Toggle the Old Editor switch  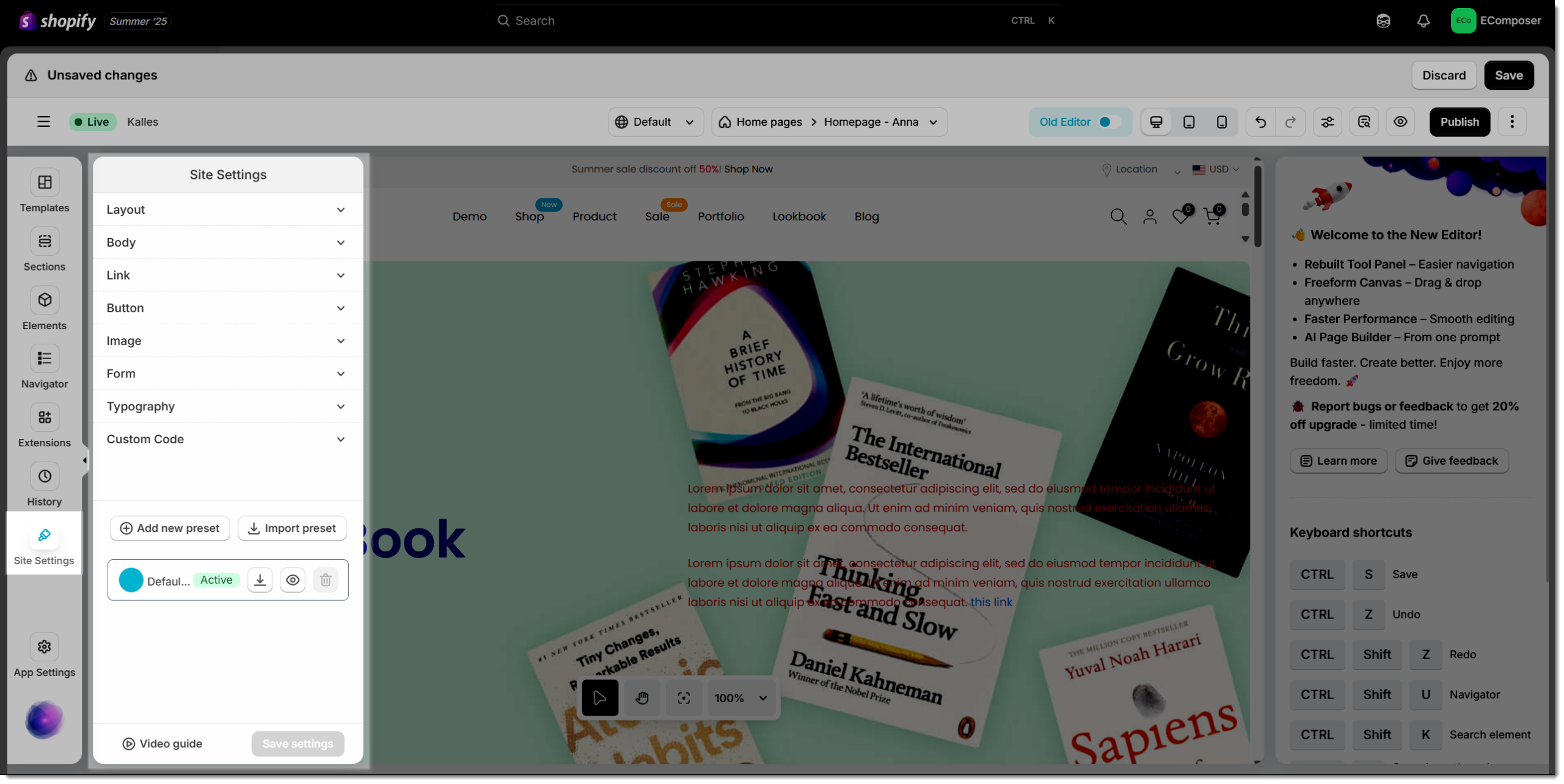coord(1109,122)
